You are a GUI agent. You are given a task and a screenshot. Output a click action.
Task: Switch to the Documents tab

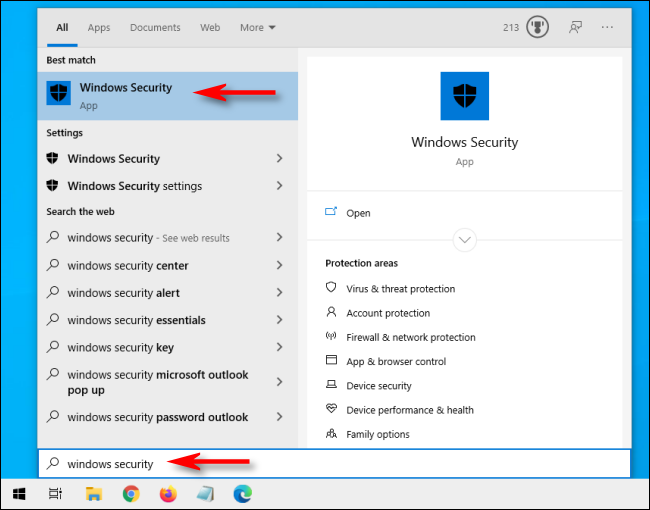(x=155, y=28)
